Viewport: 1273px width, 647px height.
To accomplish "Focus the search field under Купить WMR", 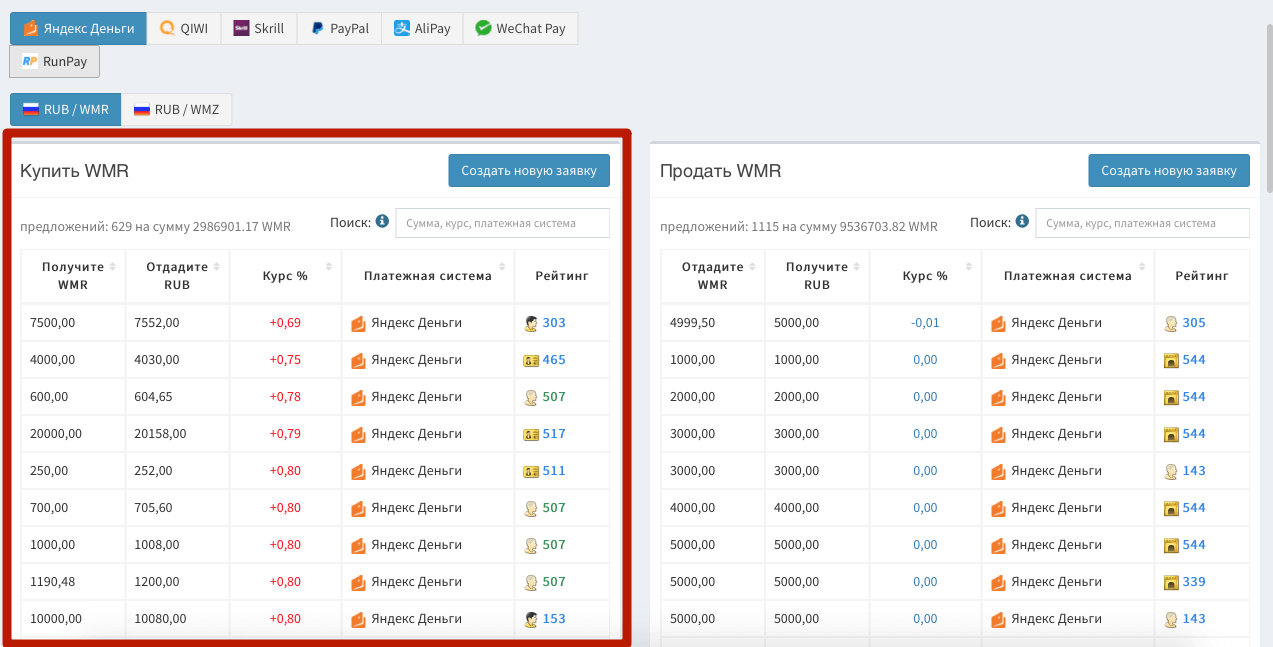I will (502, 223).
